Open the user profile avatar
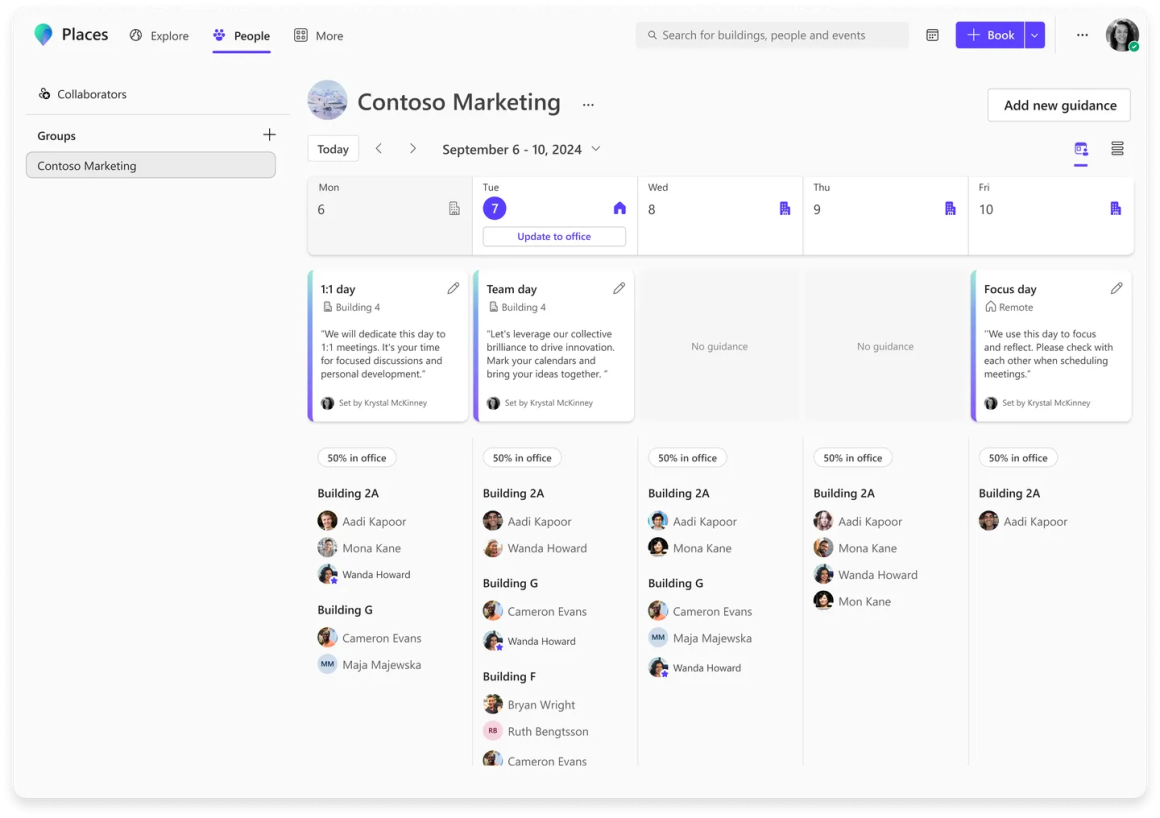 point(1122,35)
